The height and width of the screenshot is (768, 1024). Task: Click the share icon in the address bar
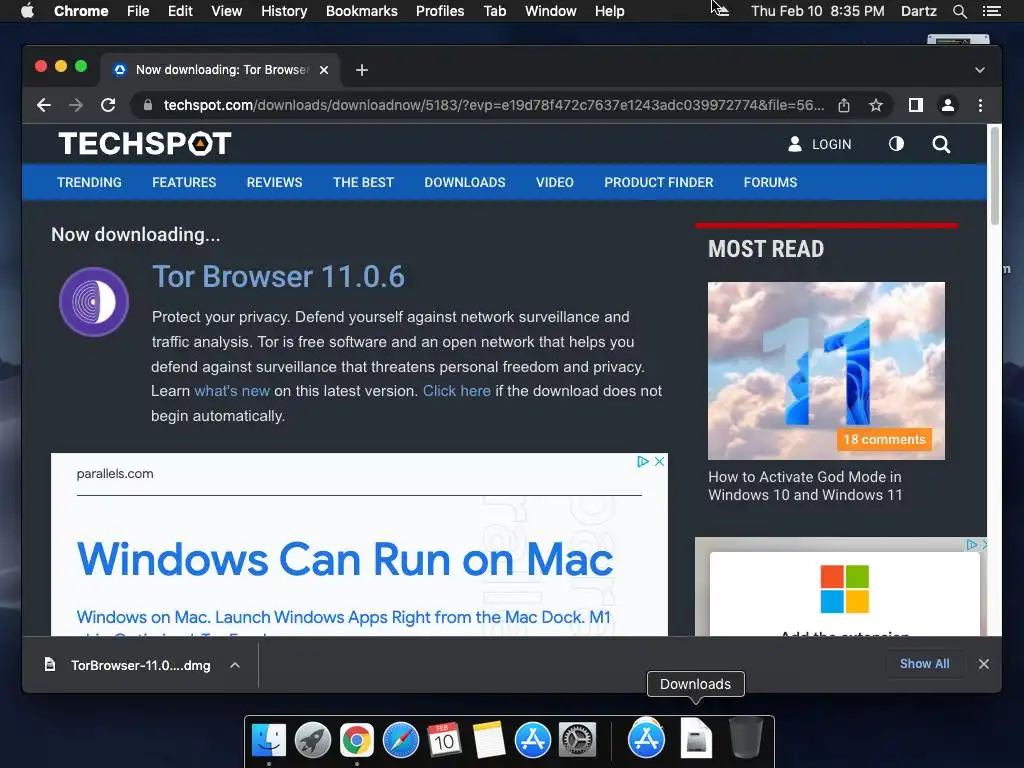coord(844,105)
